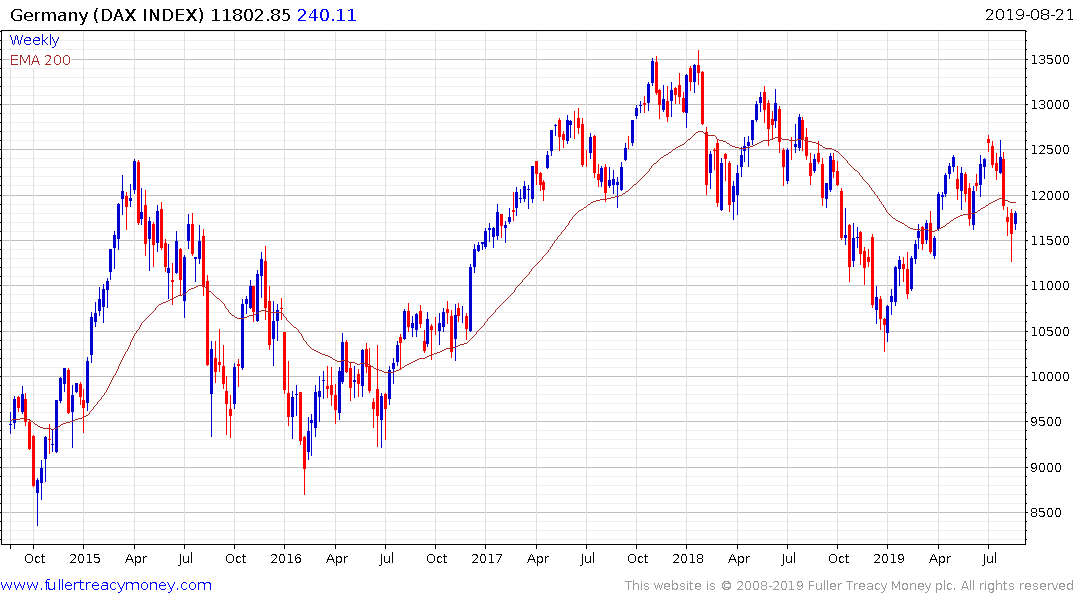Click the blue change value 240.11
1075x600 pixels.
pyautogui.click(x=327, y=15)
